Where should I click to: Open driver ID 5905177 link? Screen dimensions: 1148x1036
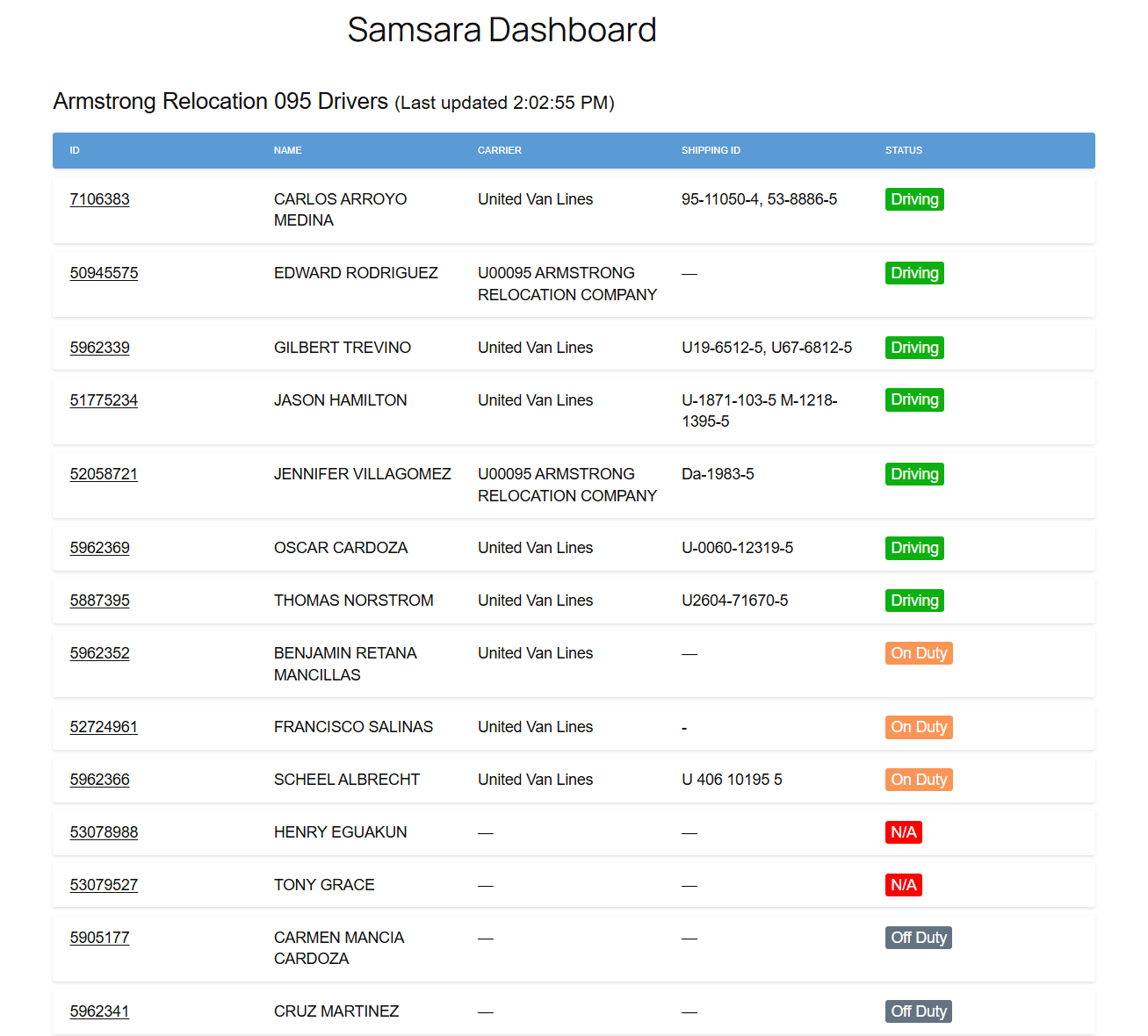pos(99,938)
